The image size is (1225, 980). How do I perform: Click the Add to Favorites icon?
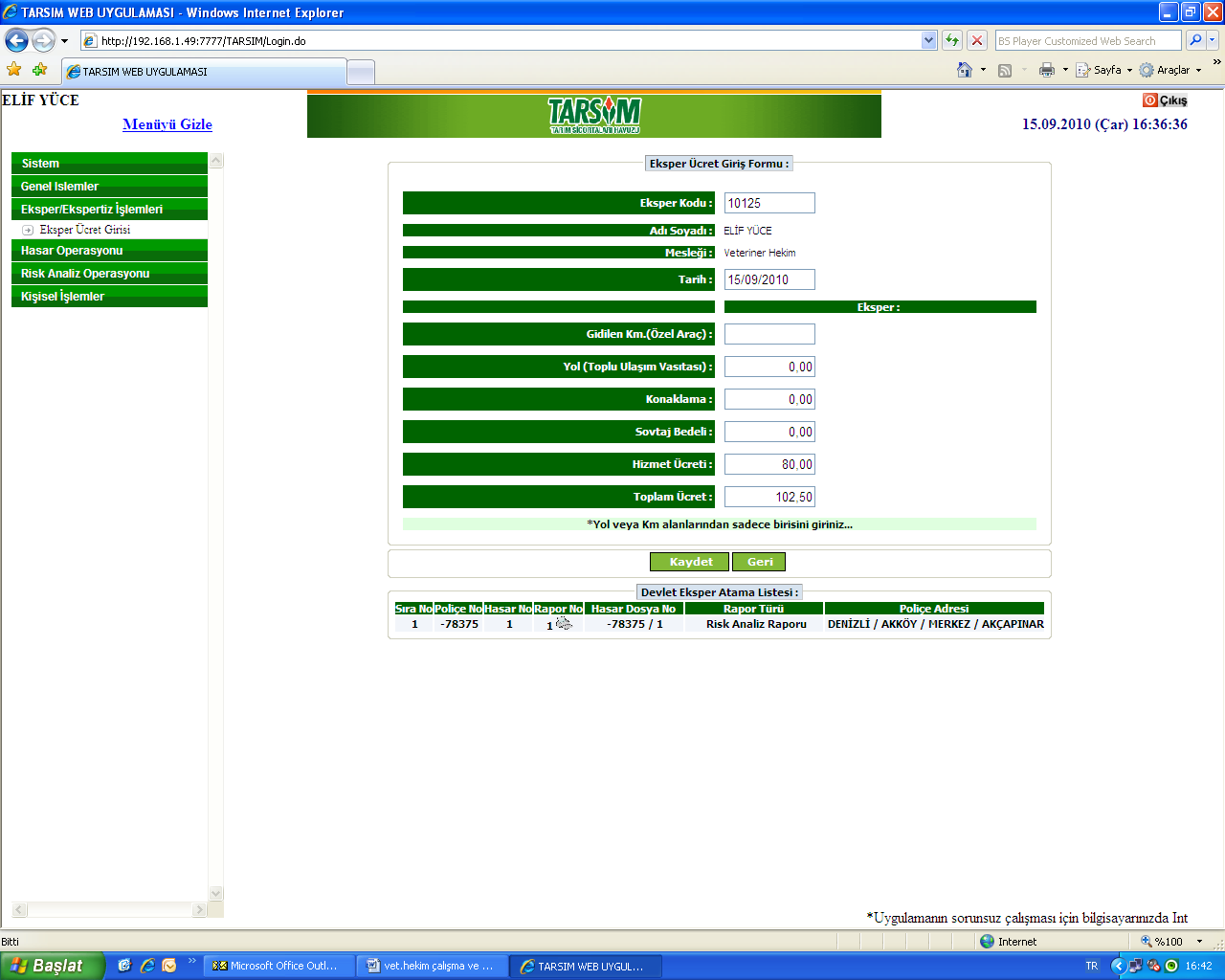[39, 70]
